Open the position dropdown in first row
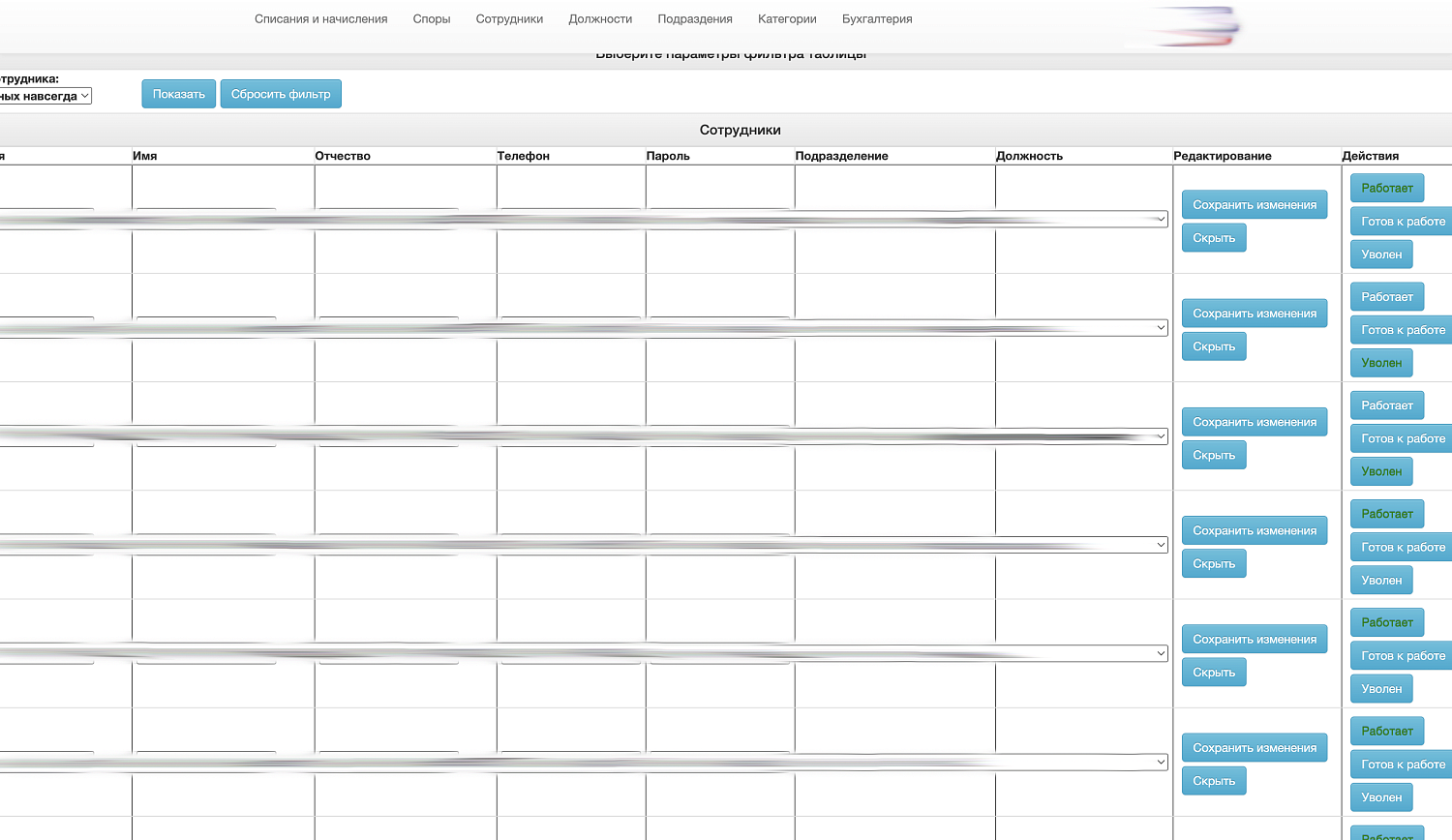1452x840 pixels. click(x=1160, y=220)
